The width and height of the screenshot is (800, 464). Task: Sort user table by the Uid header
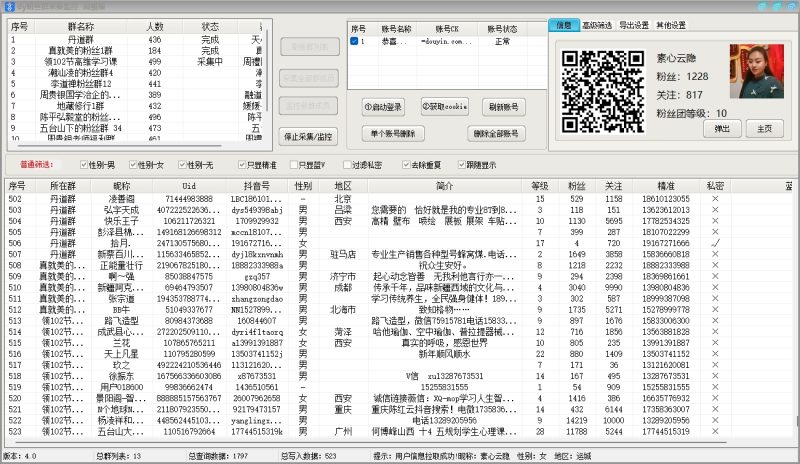tap(189, 186)
